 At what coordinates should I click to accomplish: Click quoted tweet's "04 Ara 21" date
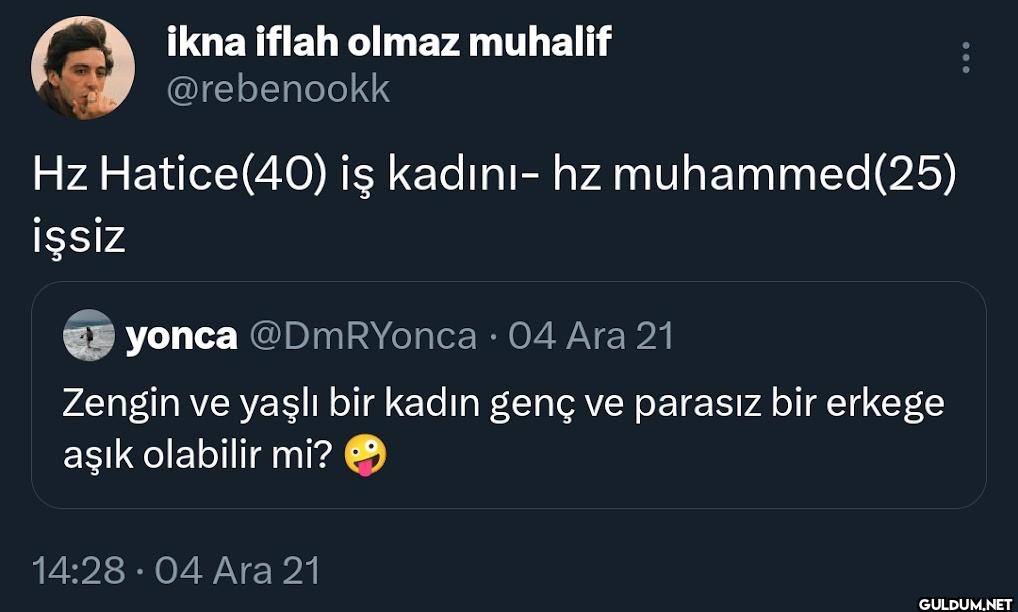pyautogui.click(x=591, y=336)
